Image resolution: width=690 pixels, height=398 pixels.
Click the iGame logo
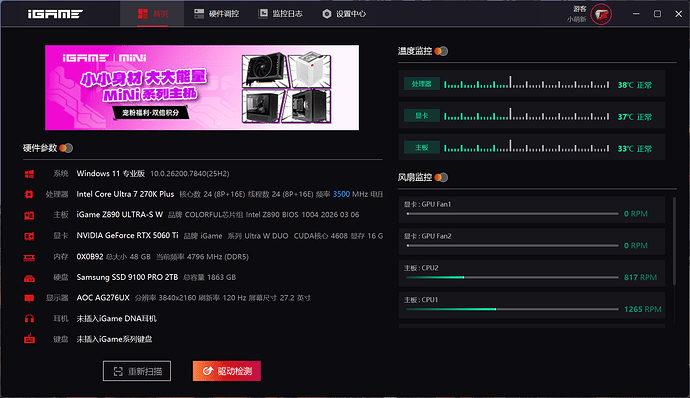(x=55, y=14)
